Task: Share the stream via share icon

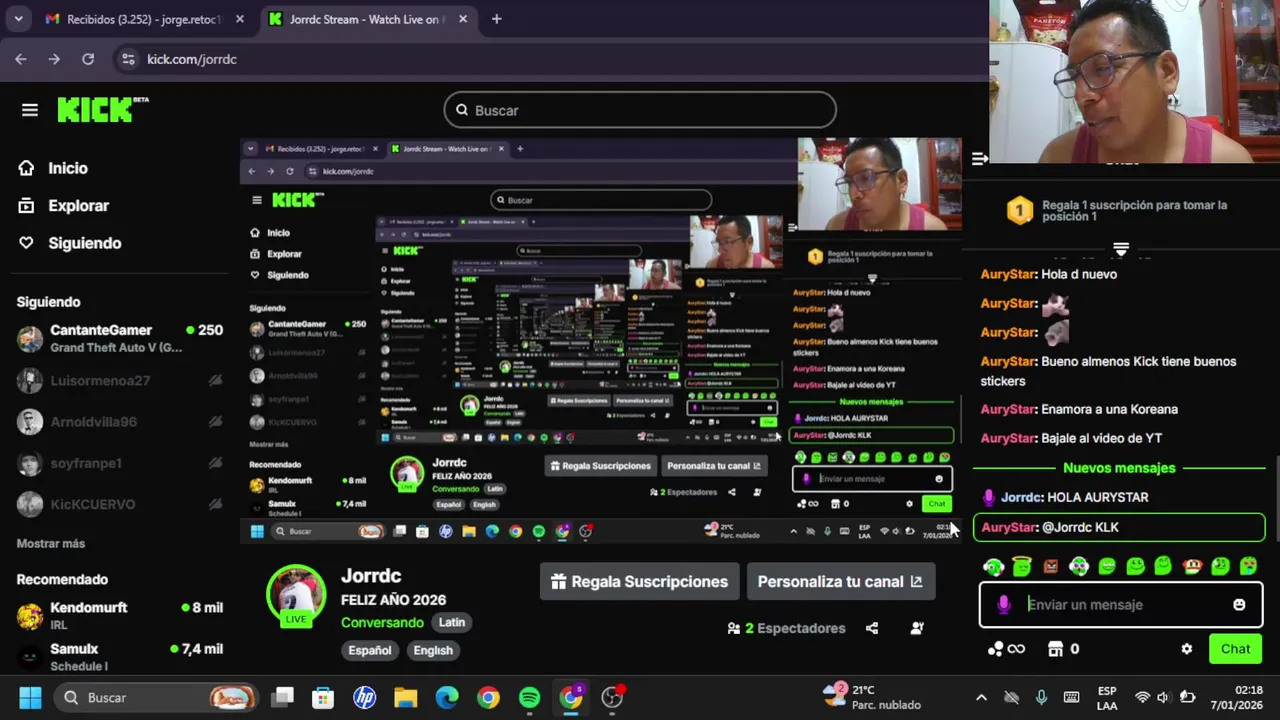Action: click(x=872, y=628)
